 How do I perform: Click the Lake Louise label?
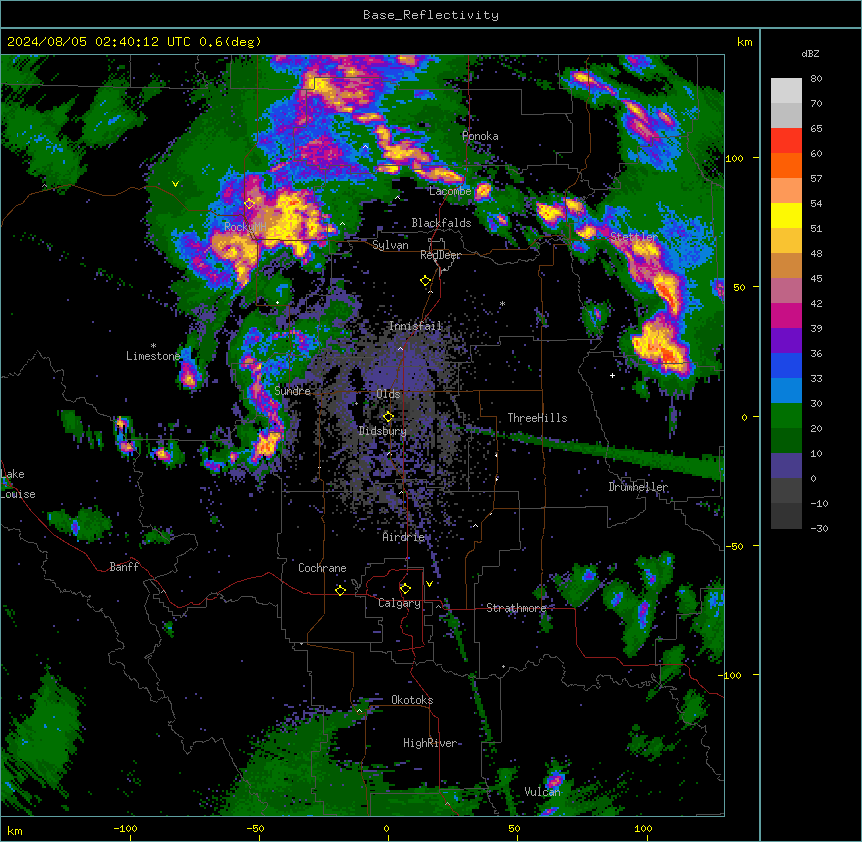[18, 484]
